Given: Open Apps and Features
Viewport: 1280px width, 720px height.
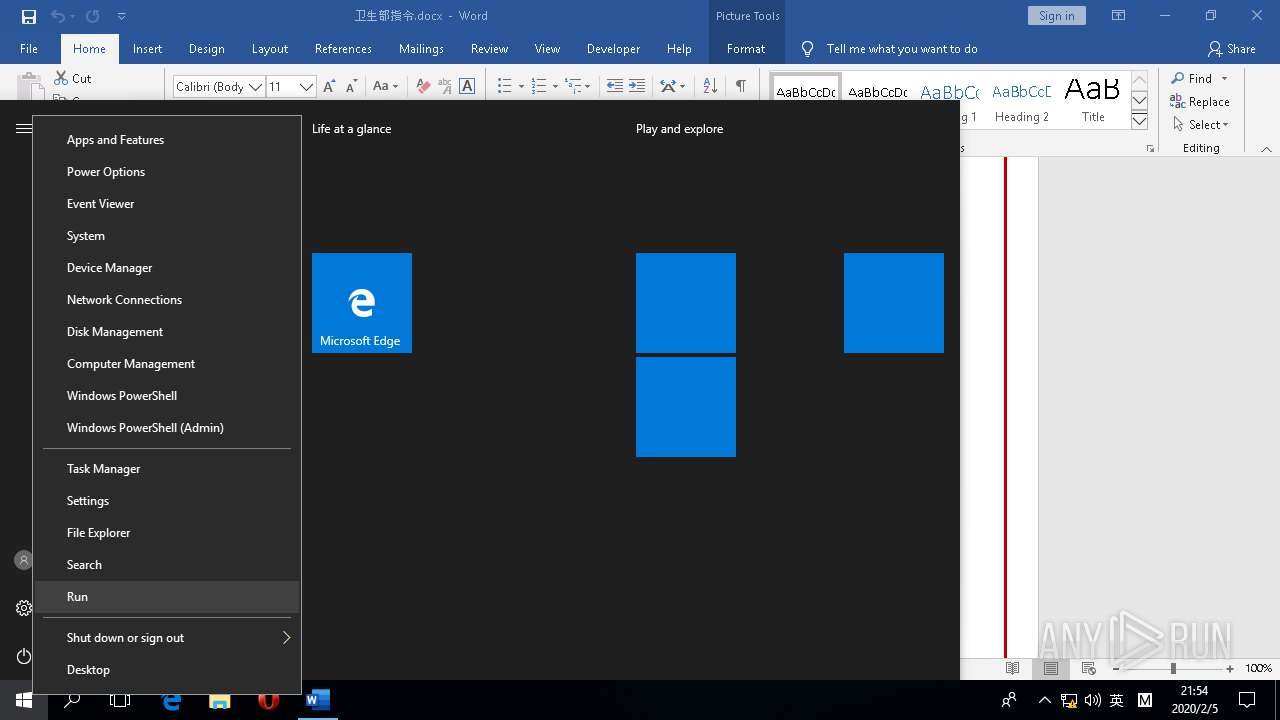Looking at the screenshot, I should click(167, 140).
